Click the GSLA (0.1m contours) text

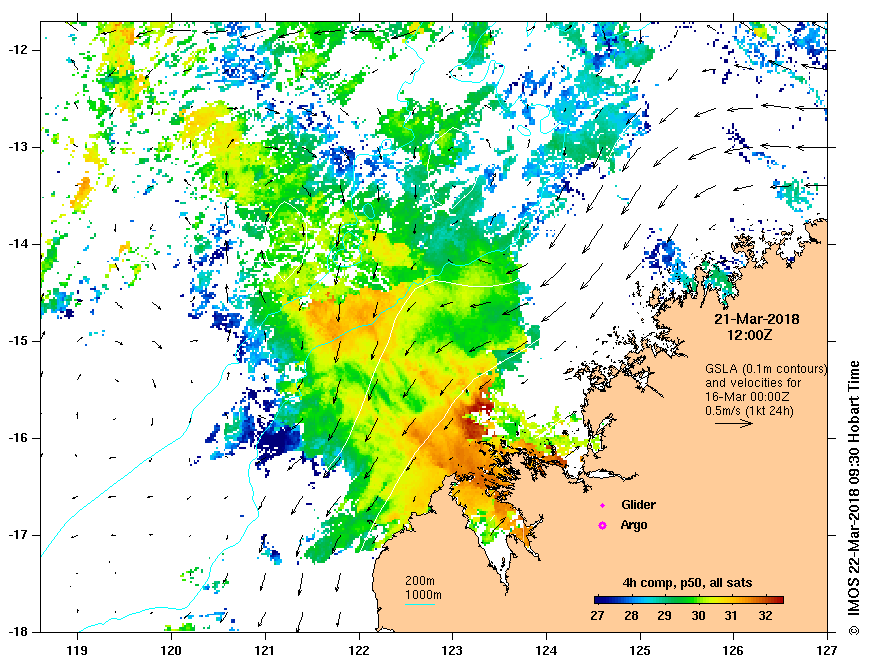coord(766,369)
